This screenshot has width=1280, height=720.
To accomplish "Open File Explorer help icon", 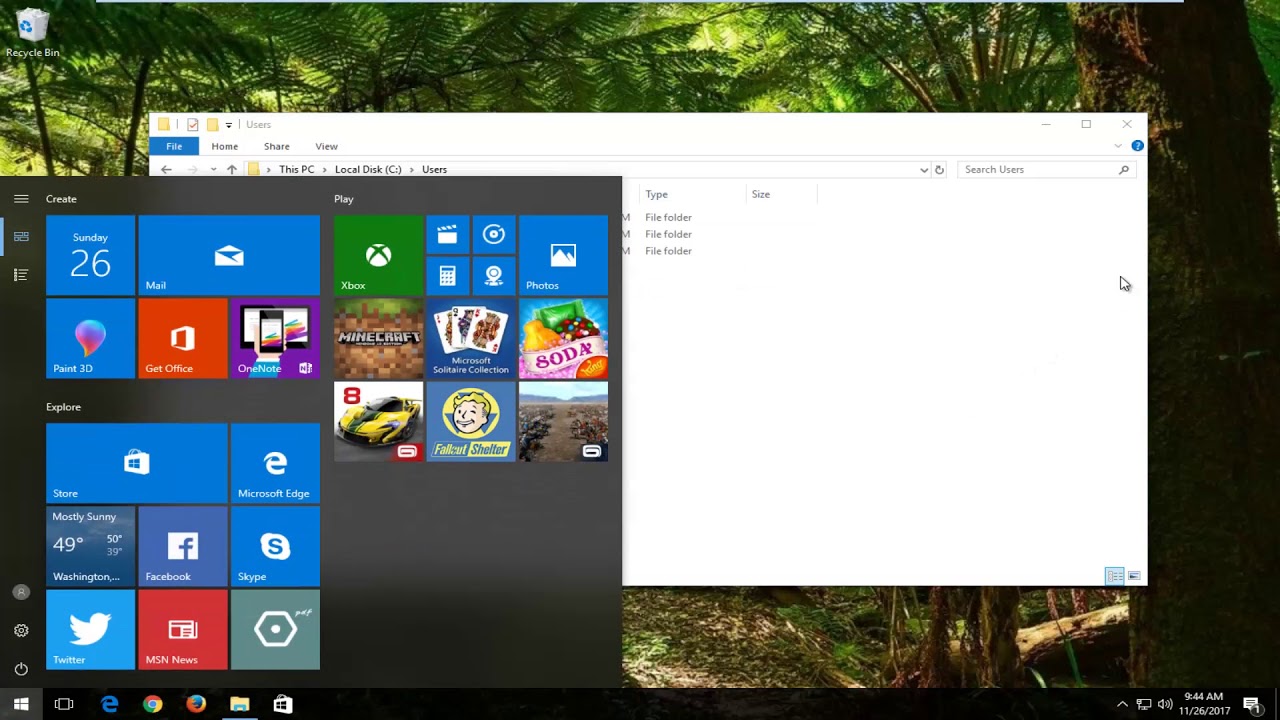I will pyautogui.click(x=1137, y=146).
